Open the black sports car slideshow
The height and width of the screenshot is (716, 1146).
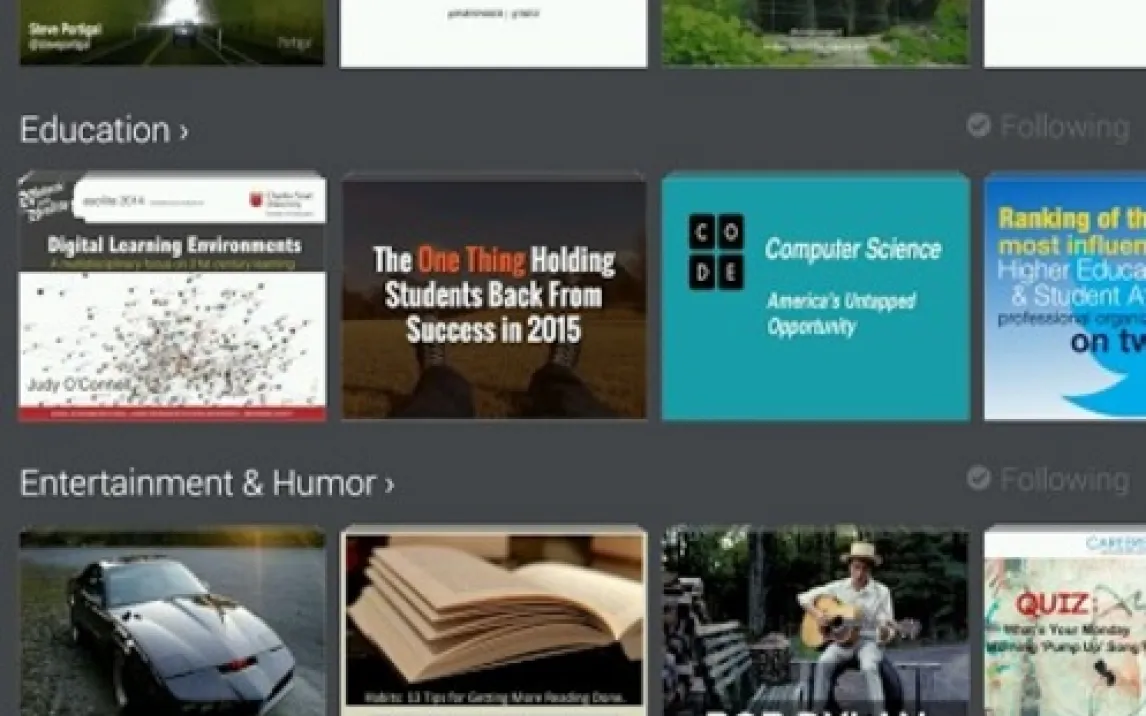pos(172,620)
